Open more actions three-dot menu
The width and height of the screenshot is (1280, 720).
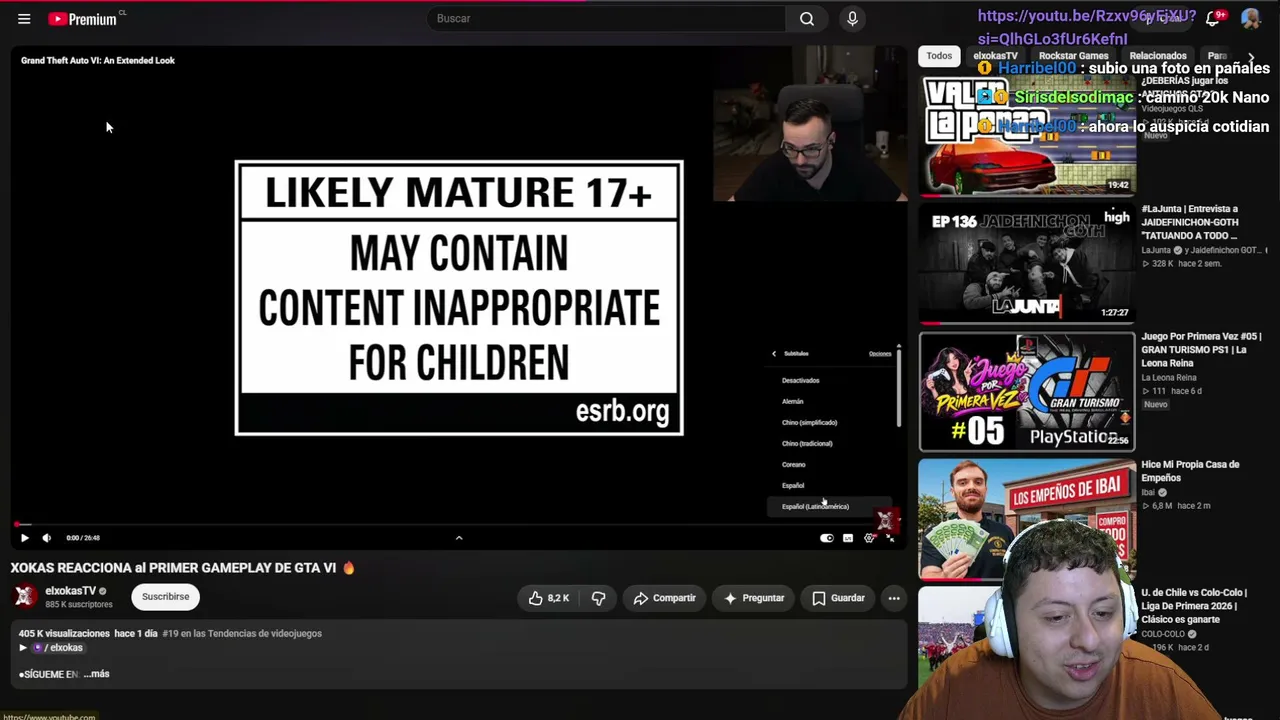[x=894, y=598]
